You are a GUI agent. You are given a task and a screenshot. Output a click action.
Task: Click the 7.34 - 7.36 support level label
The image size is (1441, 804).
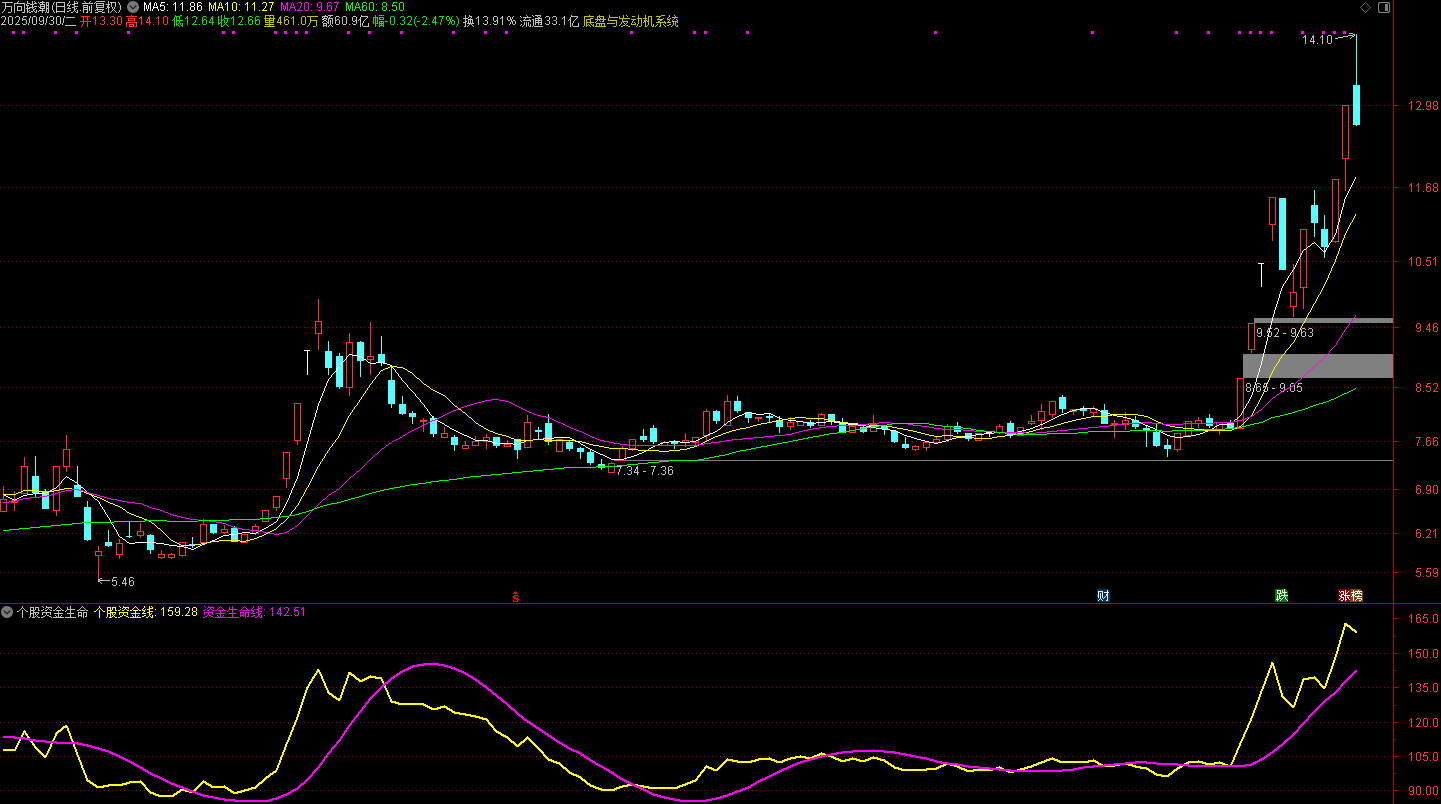pyautogui.click(x=645, y=470)
